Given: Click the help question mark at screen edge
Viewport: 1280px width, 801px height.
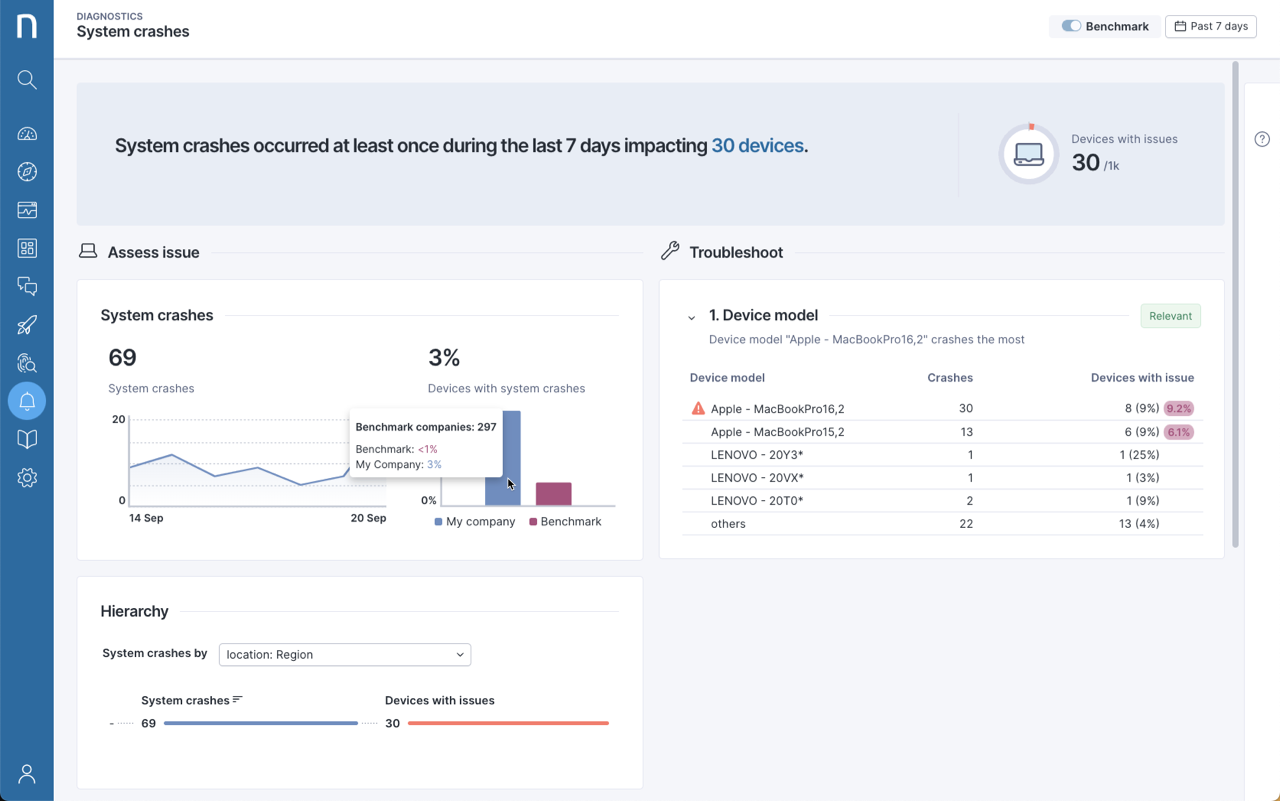Looking at the screenshot, I should (1262, 139).
